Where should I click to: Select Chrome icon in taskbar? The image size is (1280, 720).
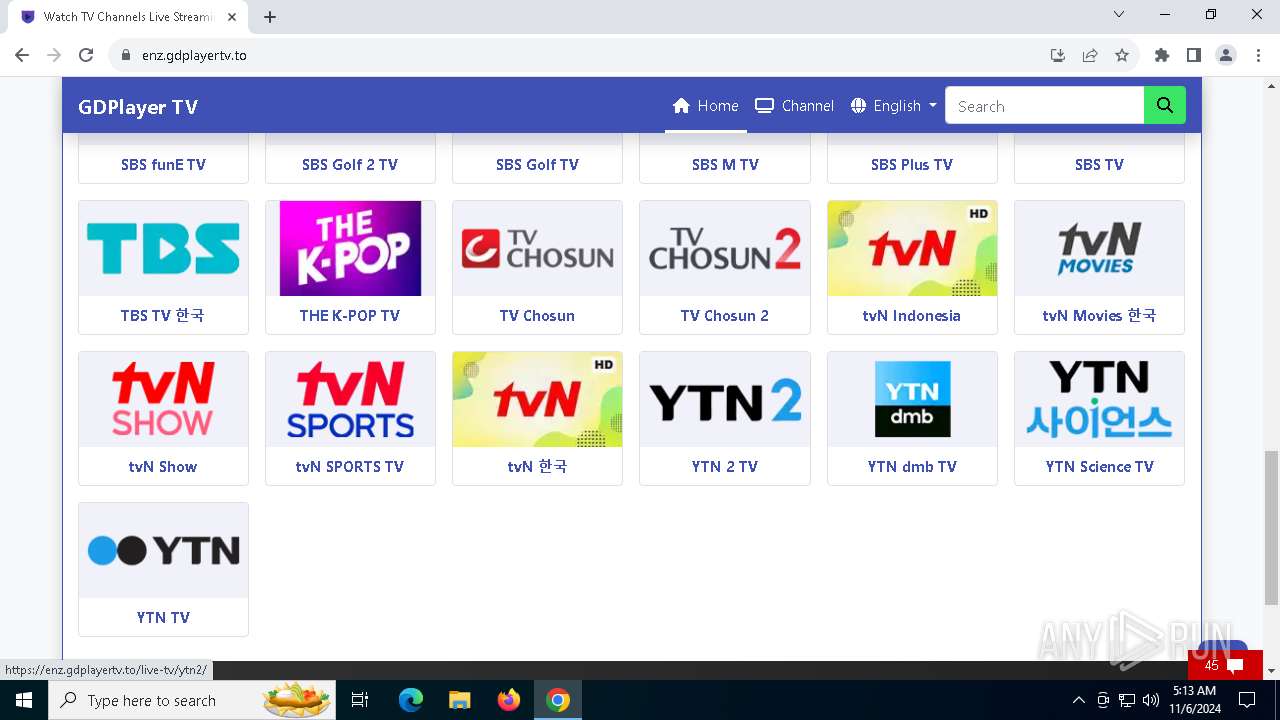coord(558,700)
